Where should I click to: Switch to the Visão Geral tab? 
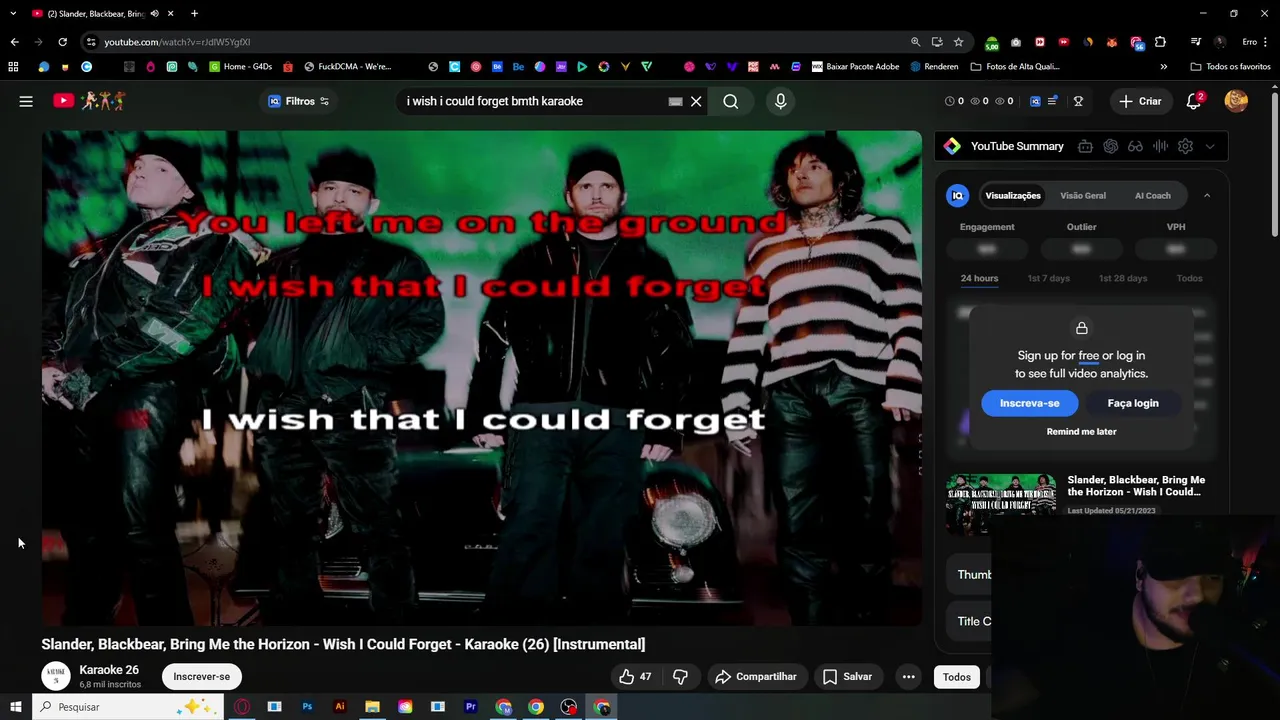[x=1083, y=196]
